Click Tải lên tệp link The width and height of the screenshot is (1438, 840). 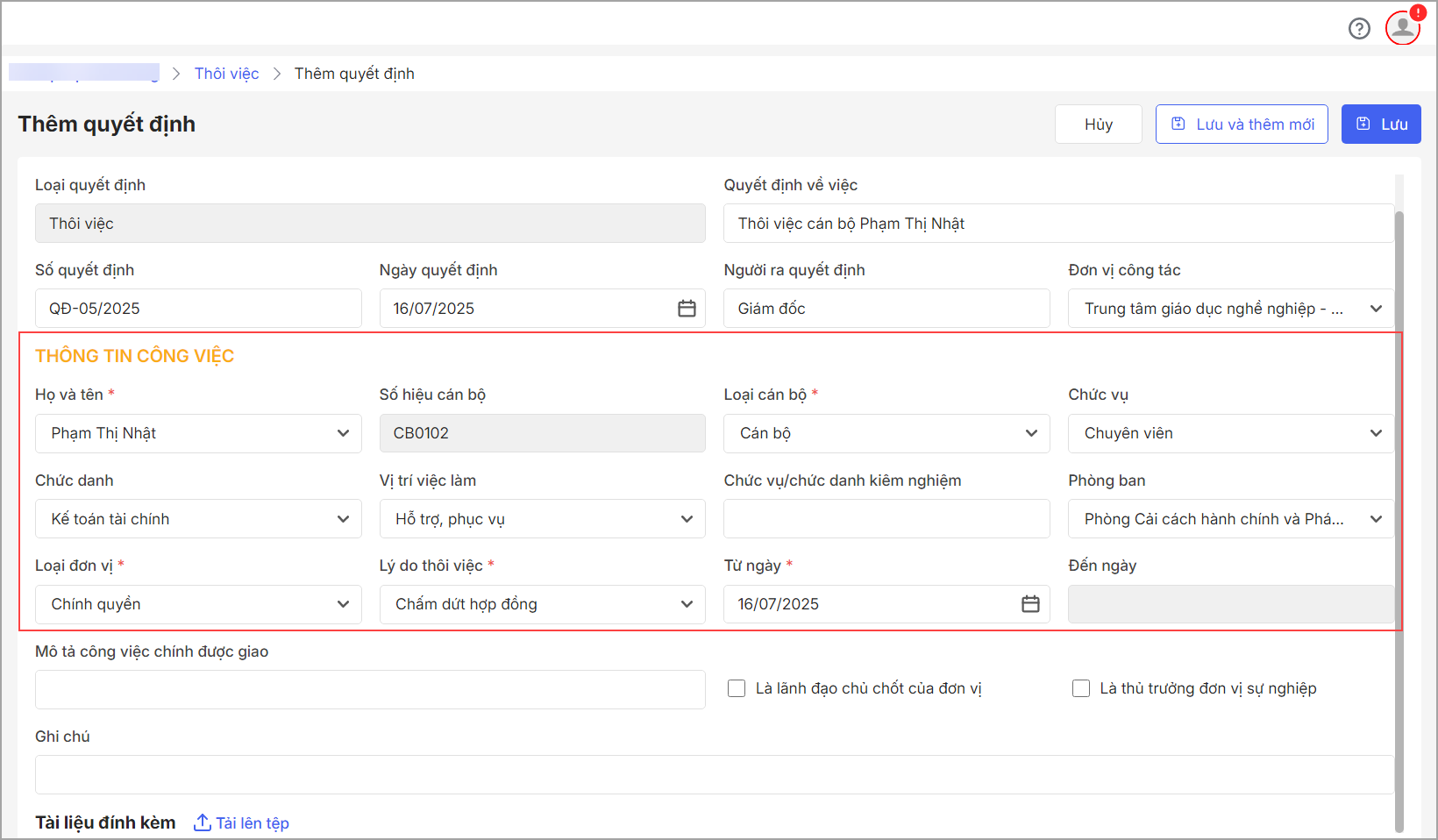tap(253, 823)
